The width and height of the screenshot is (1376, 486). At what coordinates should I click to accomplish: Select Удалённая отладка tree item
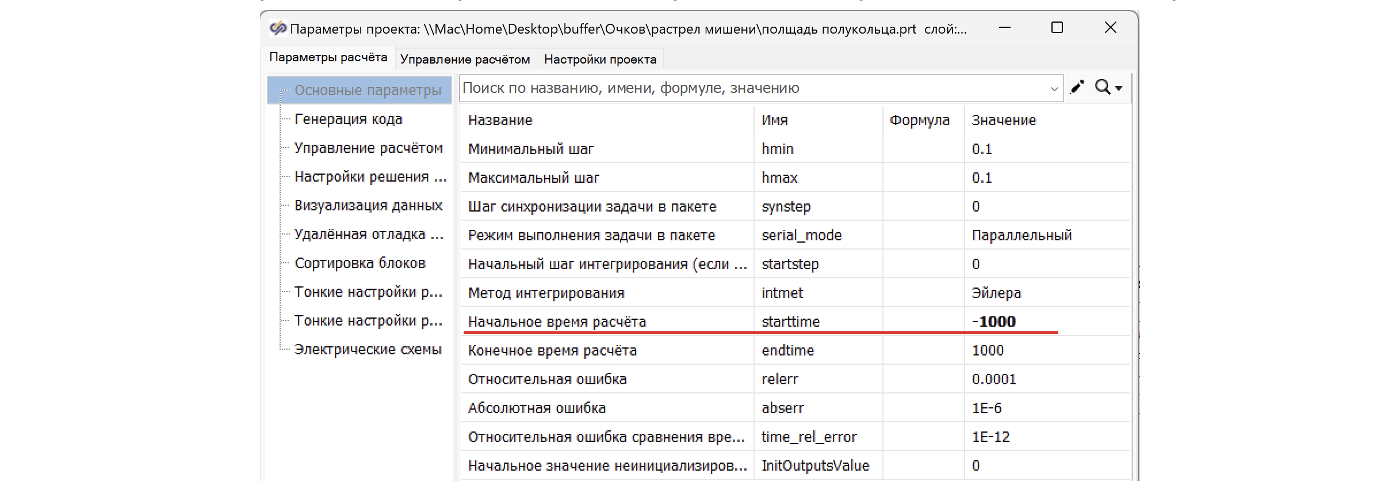pyautogui.click(x=368, y=234)
